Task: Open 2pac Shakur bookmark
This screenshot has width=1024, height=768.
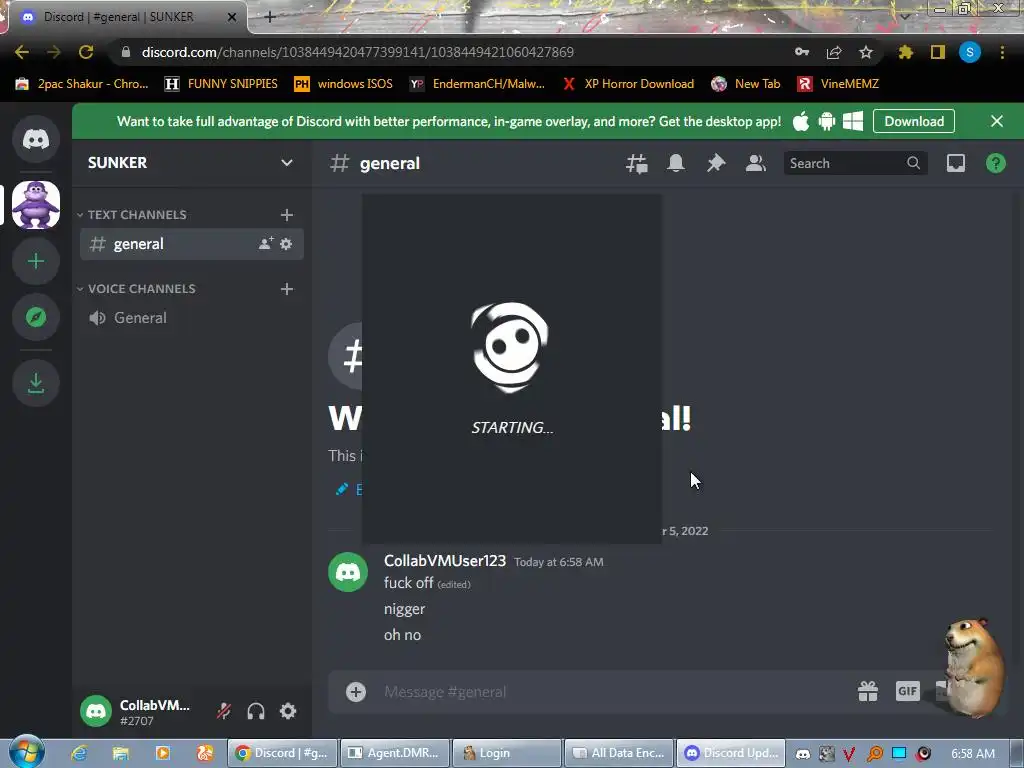Action: point(82,84)
